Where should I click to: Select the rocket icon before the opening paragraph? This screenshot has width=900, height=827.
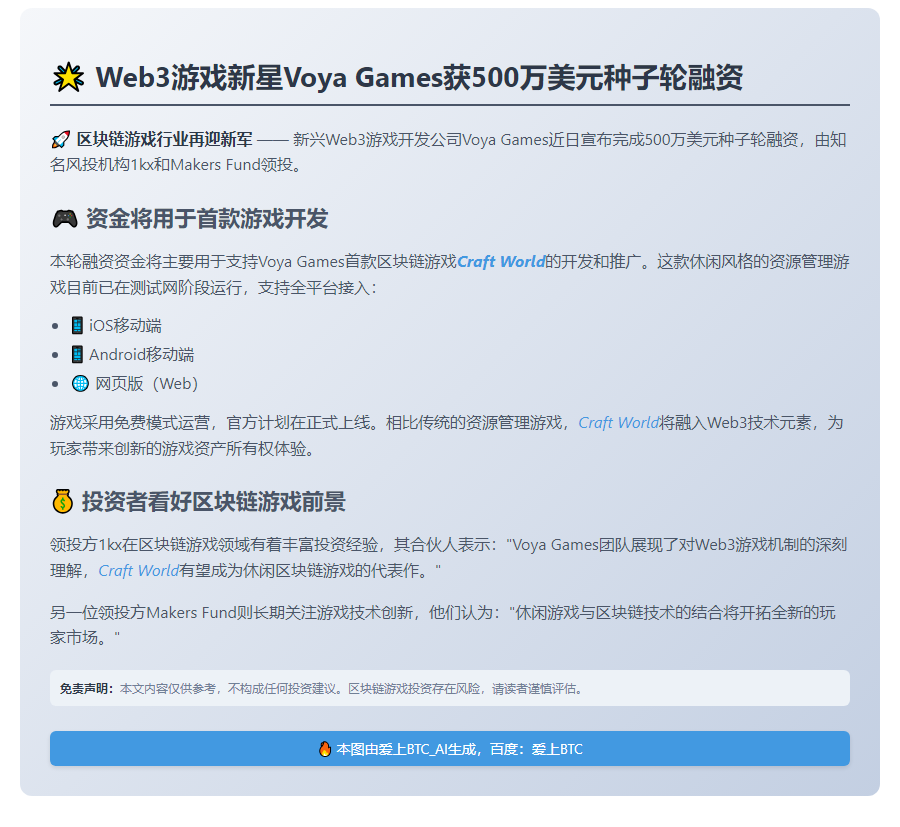[x=62, y=140]
